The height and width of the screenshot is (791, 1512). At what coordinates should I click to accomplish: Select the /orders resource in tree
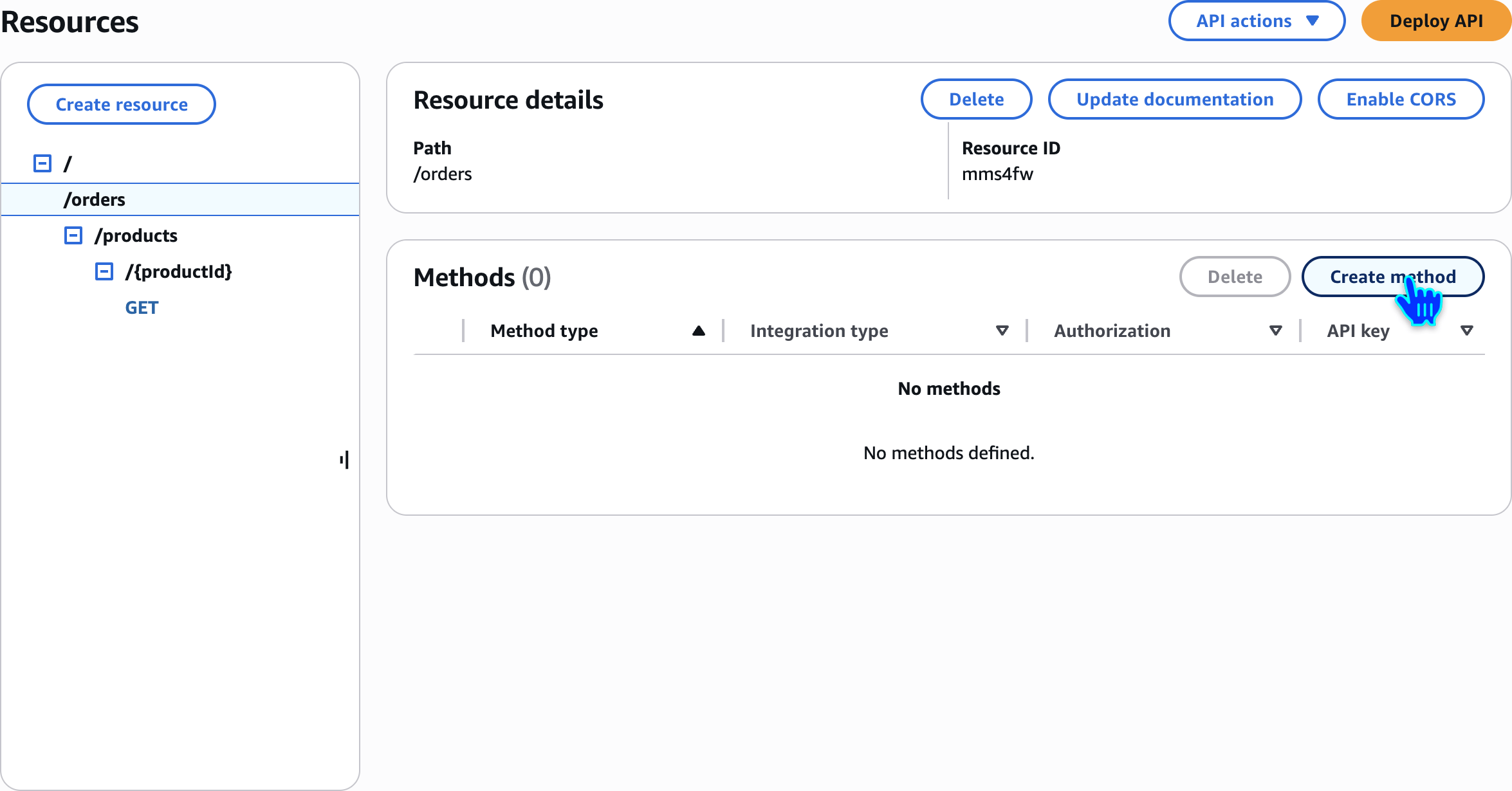pos(95,199)
